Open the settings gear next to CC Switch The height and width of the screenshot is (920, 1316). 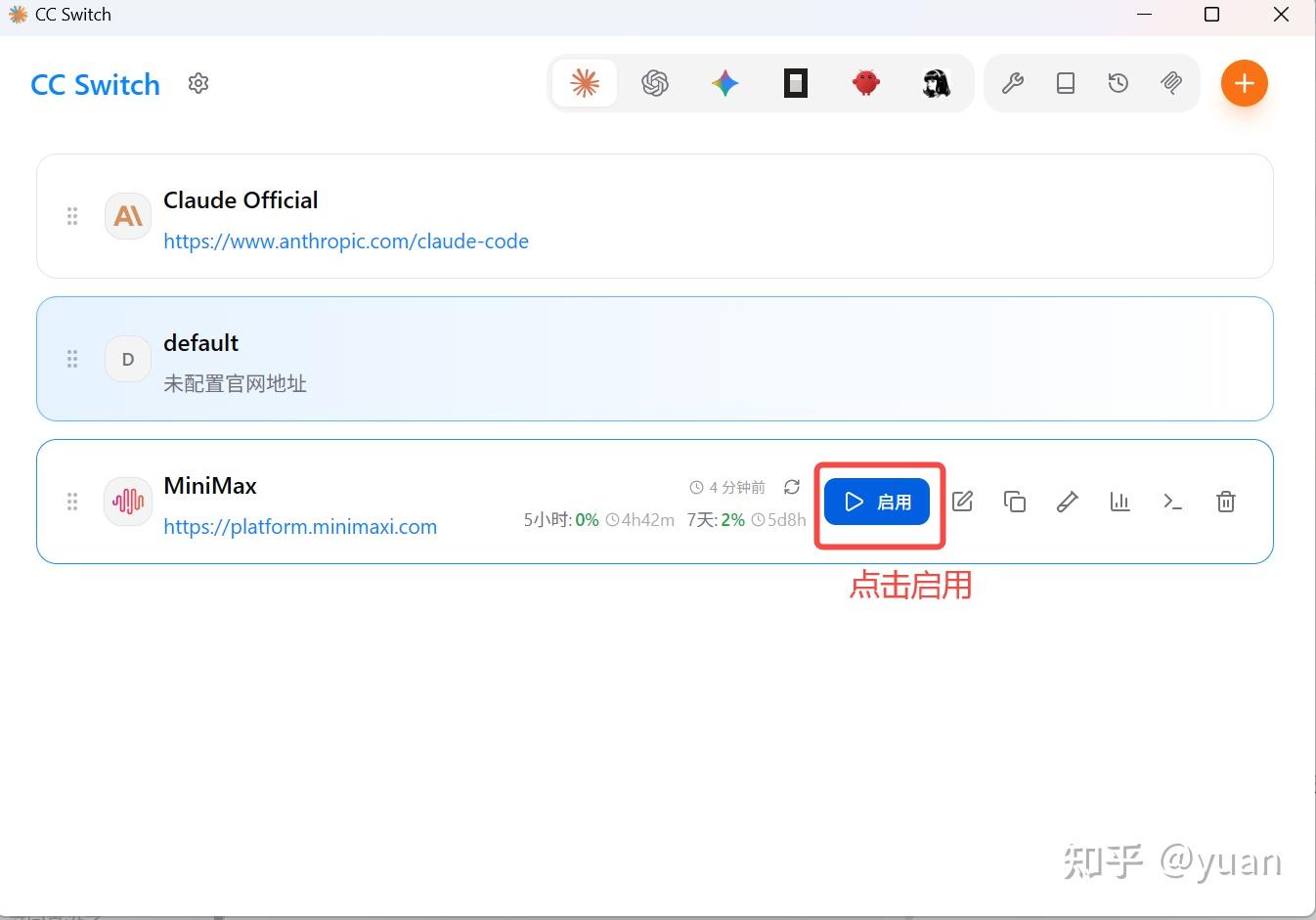click(x=198, y=83)
